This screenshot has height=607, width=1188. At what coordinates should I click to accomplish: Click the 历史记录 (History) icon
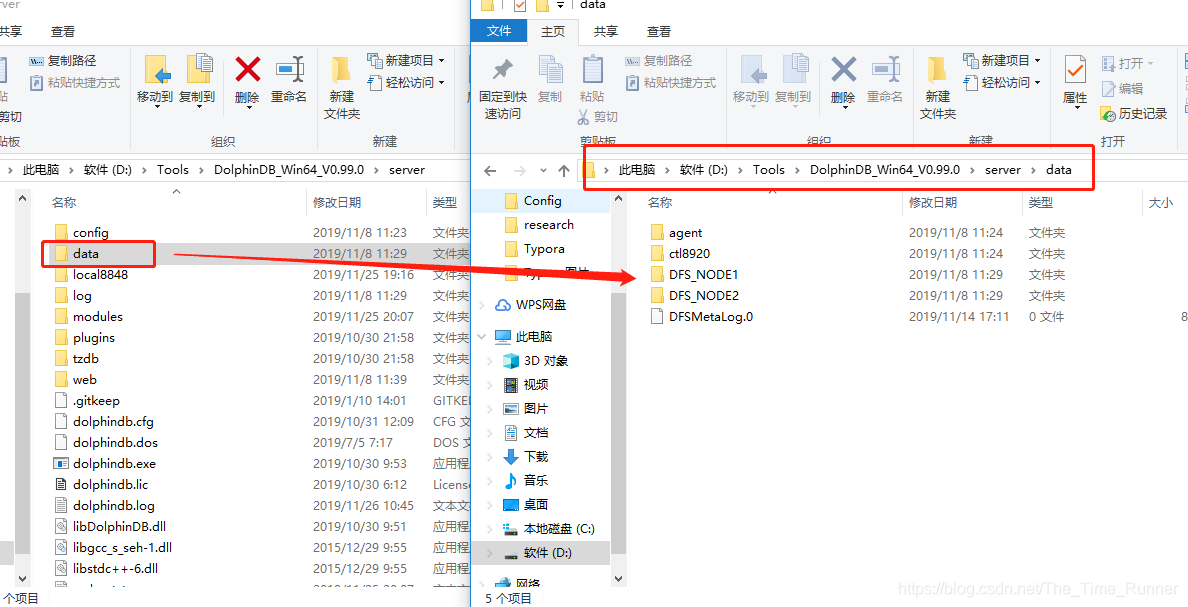pyautogui.click(x=1135, y=113)
